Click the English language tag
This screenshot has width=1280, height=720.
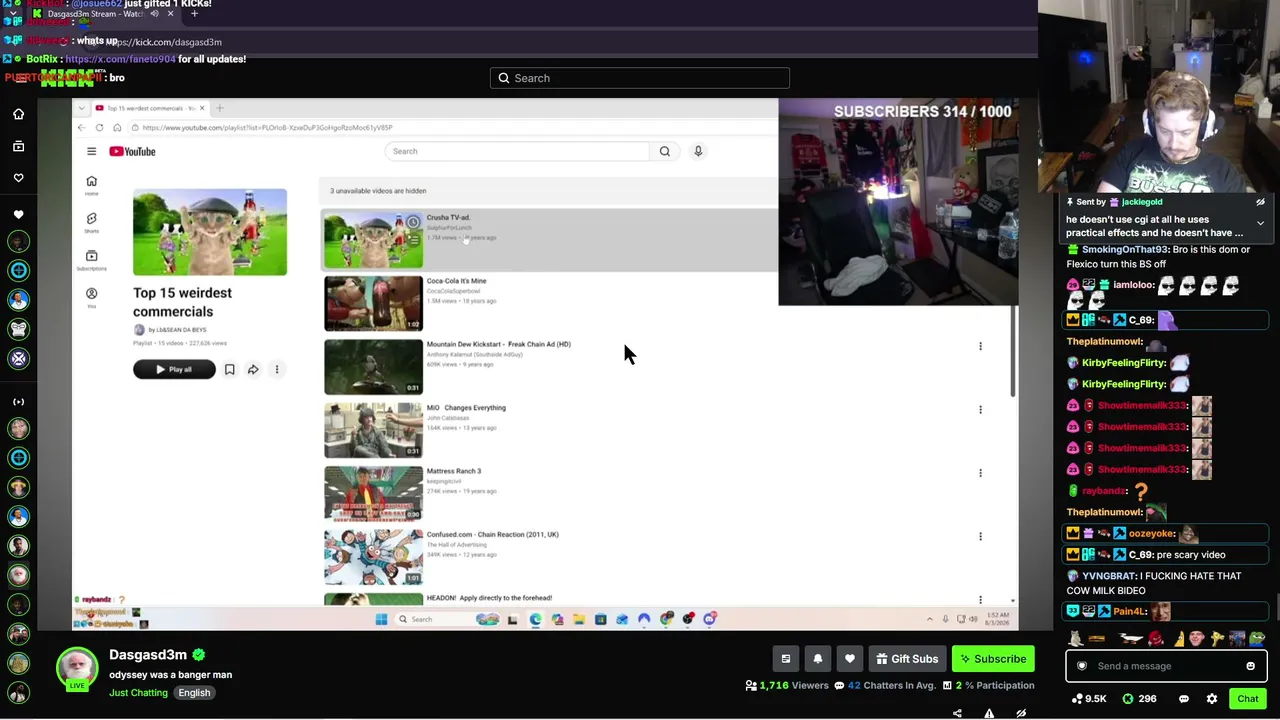pyautogui.click(x=194, y=693)
